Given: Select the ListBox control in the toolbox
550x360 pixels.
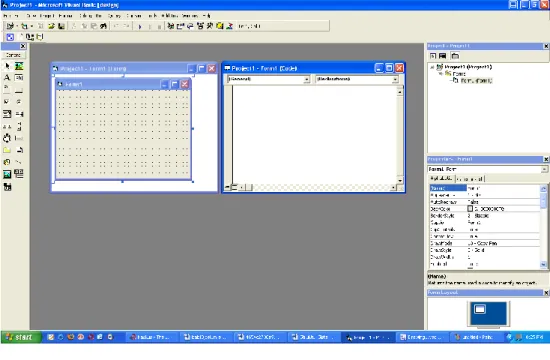Looking at the screenshot, I should (x=19, y=114).
